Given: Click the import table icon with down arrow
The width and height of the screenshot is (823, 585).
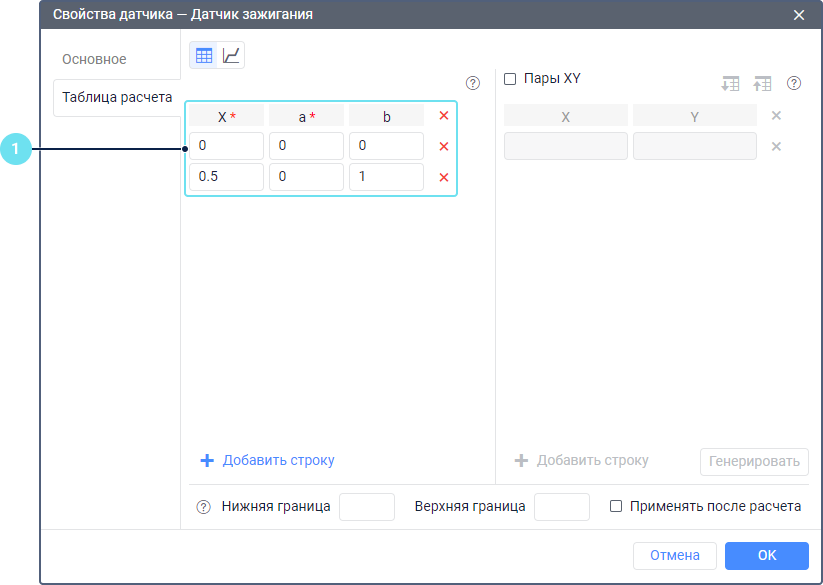Looking at the screenshot, I should click(731, 84).
